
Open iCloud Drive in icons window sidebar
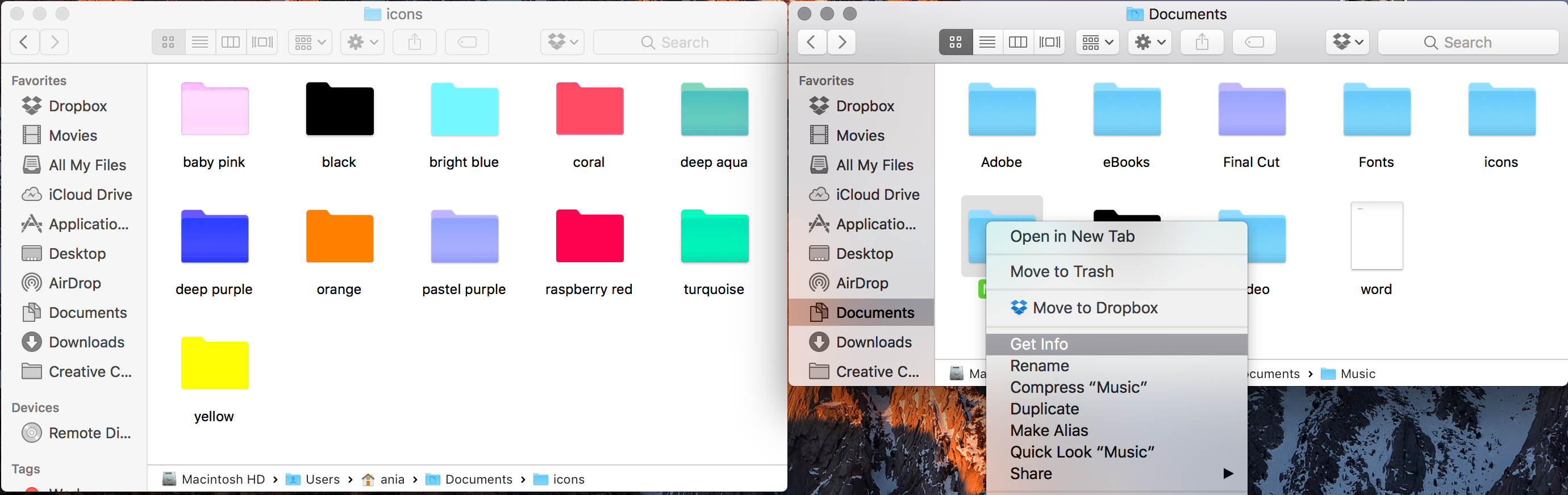click(77, 195)
